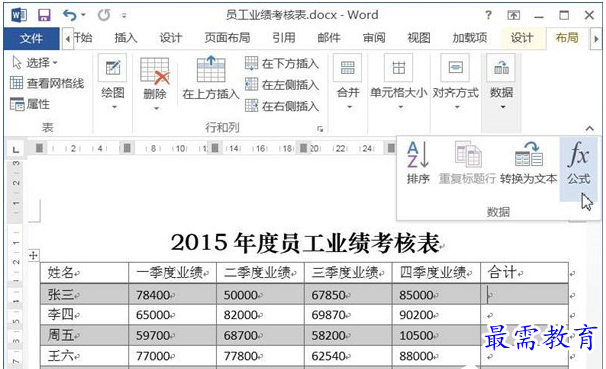
Task: Switch to the 插入 ribbon tab
Action: point(126,38)
